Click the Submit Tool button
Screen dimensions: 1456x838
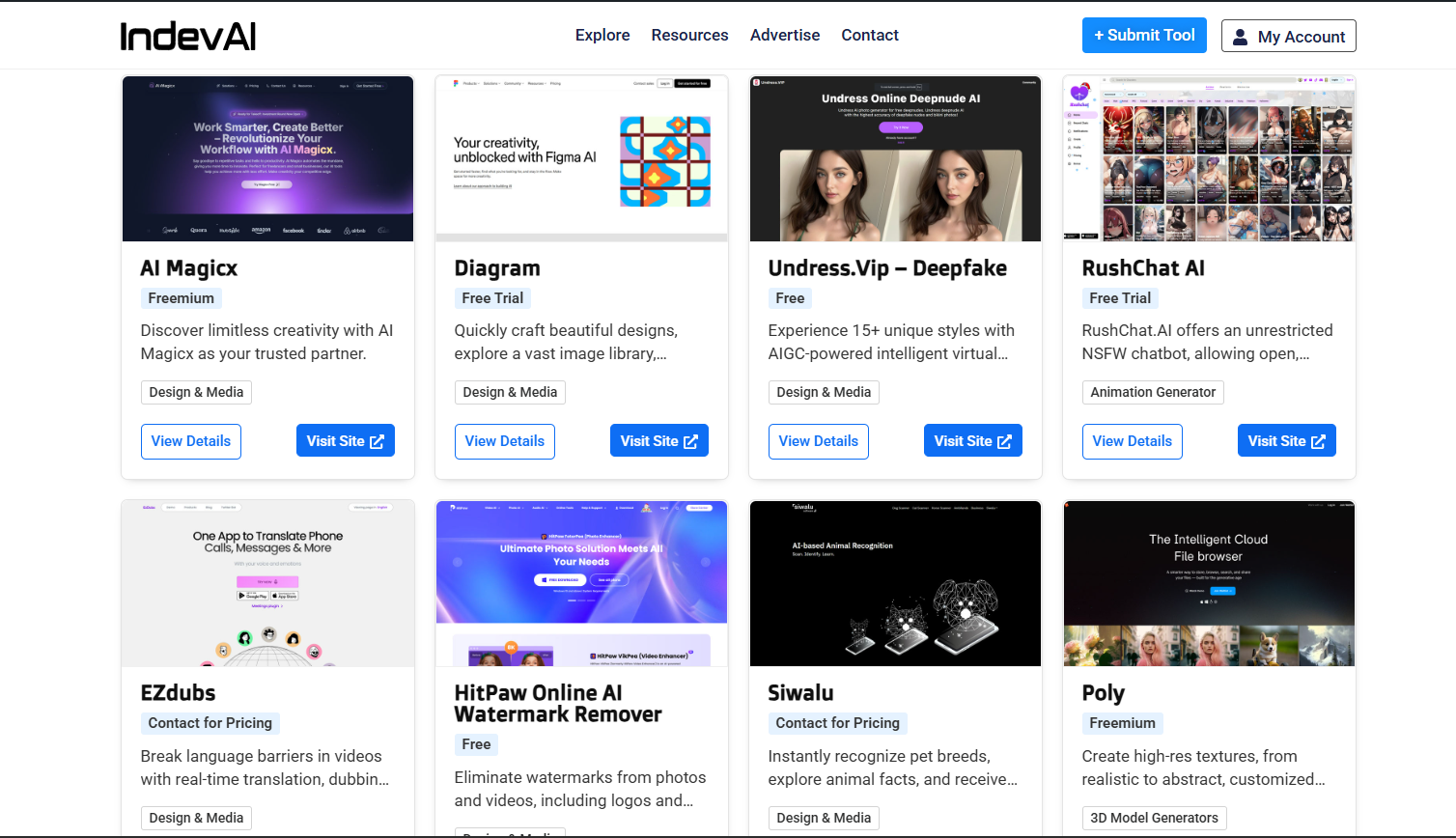tap(1144, 36)
